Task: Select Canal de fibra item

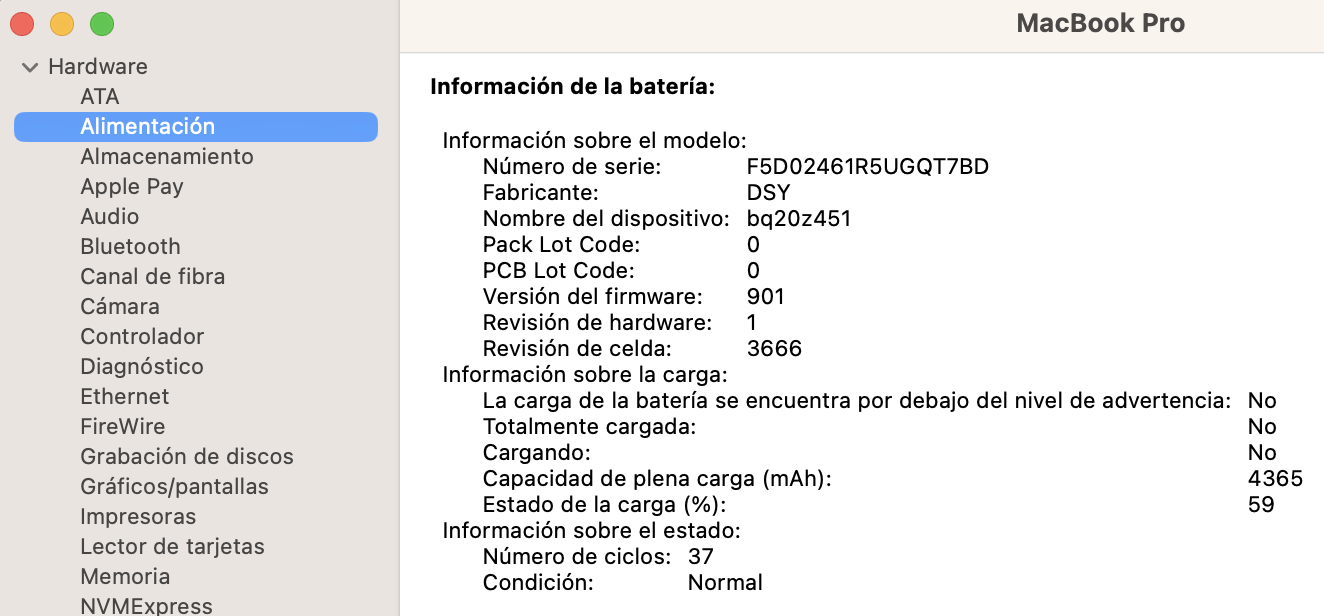Action: click(153, 277)
